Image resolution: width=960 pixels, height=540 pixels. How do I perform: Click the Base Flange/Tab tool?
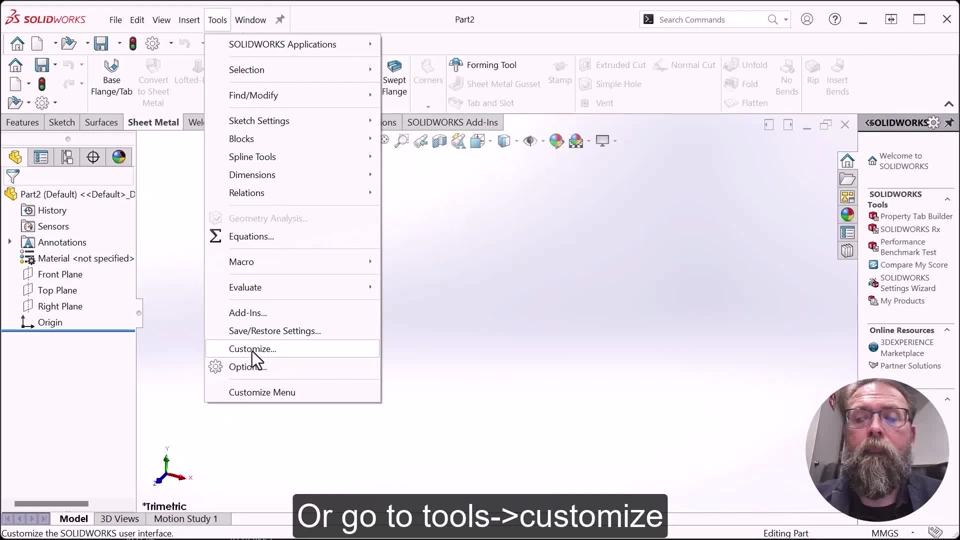pyautogui.click(x=111, y=78)
